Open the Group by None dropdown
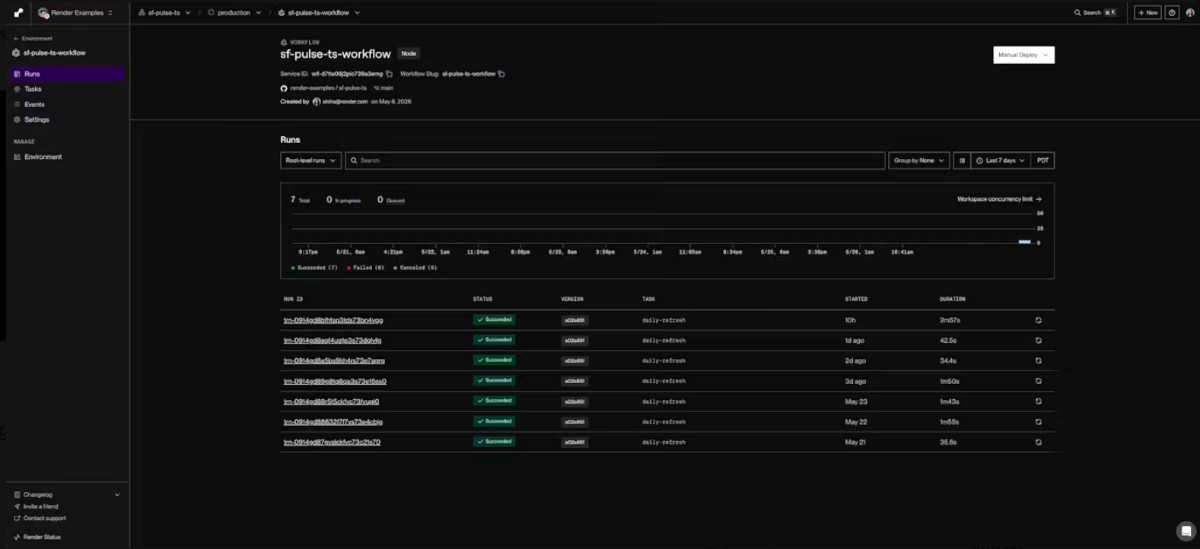1200x549 pixels. click(919, 160)
